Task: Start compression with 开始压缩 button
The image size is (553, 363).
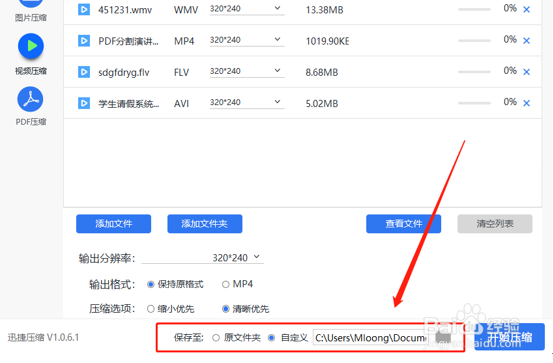Action: coord(509,337)
